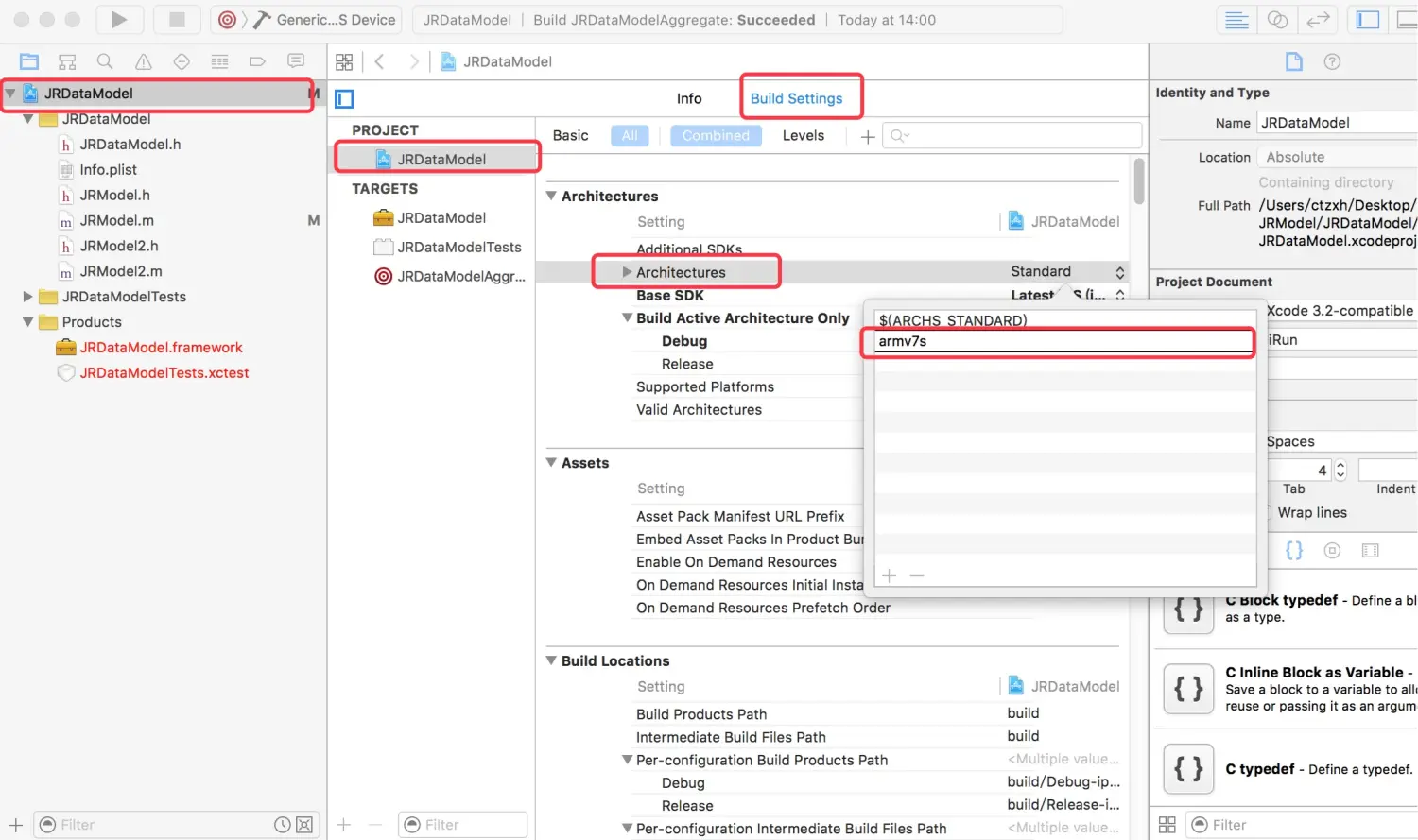Collapse the JRDataModel project root
The height and width of the screenshot is (840, 1418).
coord(10,93)
